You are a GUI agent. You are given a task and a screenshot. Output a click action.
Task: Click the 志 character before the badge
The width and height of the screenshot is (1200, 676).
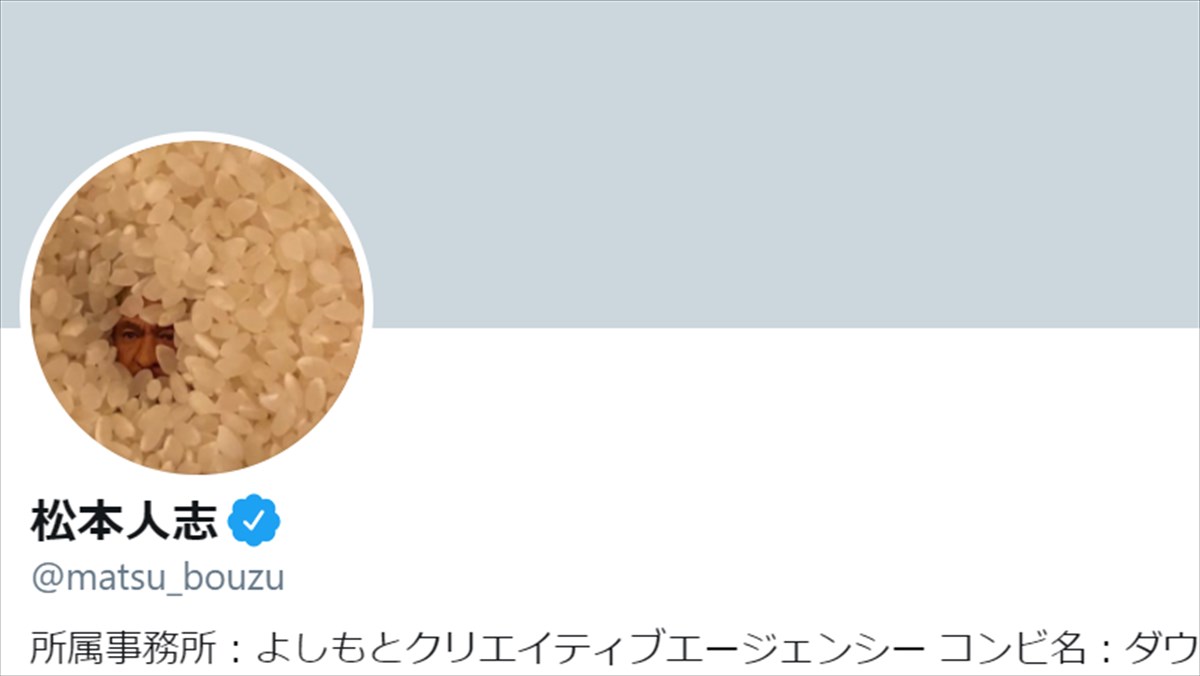pos(197,522)
